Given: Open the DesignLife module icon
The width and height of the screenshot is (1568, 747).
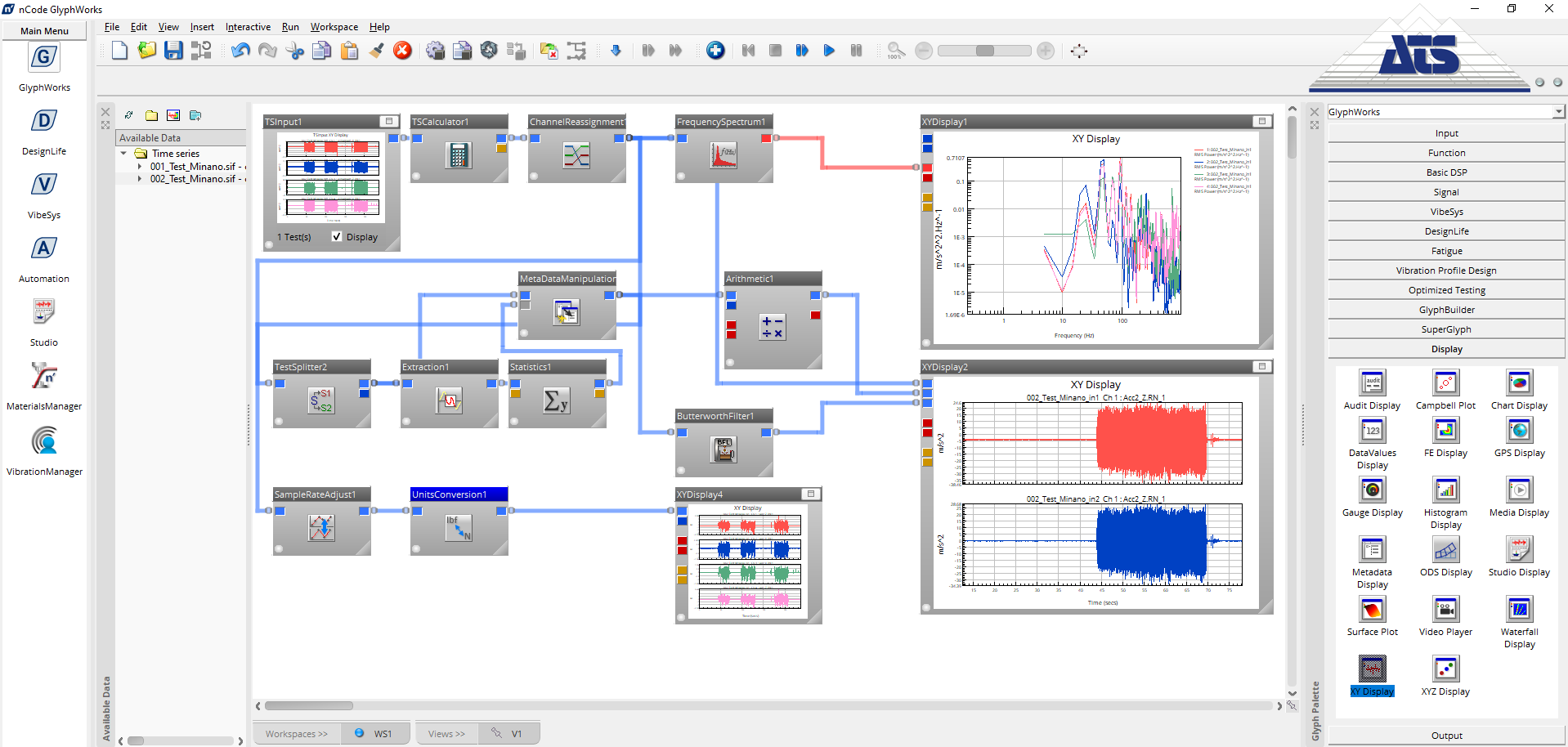Looking at the screenshot, I should [x=44, y=121].
